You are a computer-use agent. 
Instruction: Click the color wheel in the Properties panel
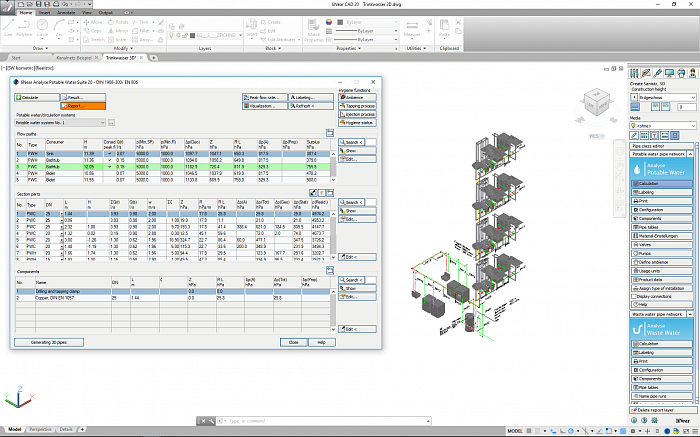[329, 22]
